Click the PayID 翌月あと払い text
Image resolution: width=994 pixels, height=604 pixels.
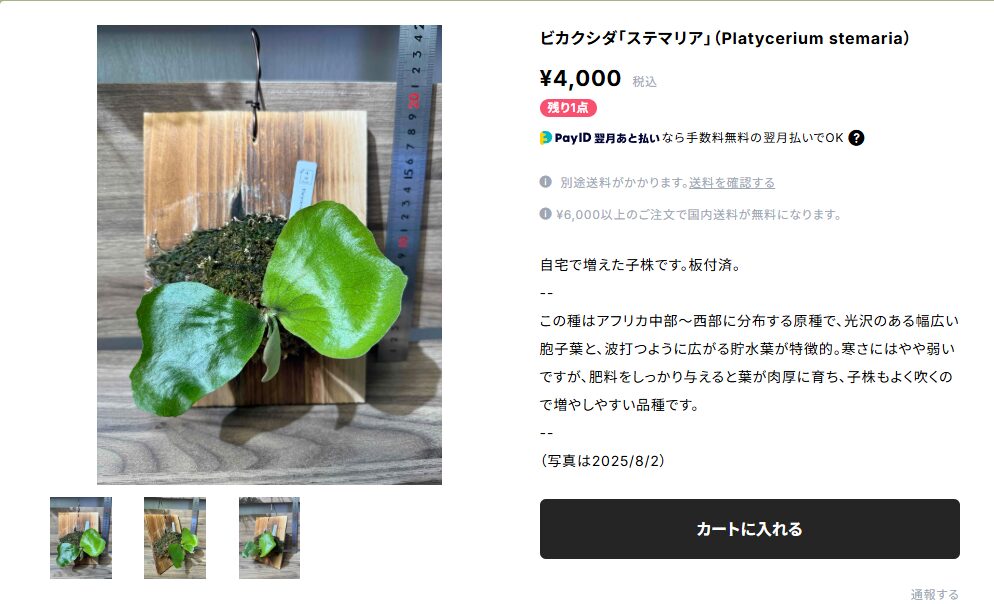(607, 138)
